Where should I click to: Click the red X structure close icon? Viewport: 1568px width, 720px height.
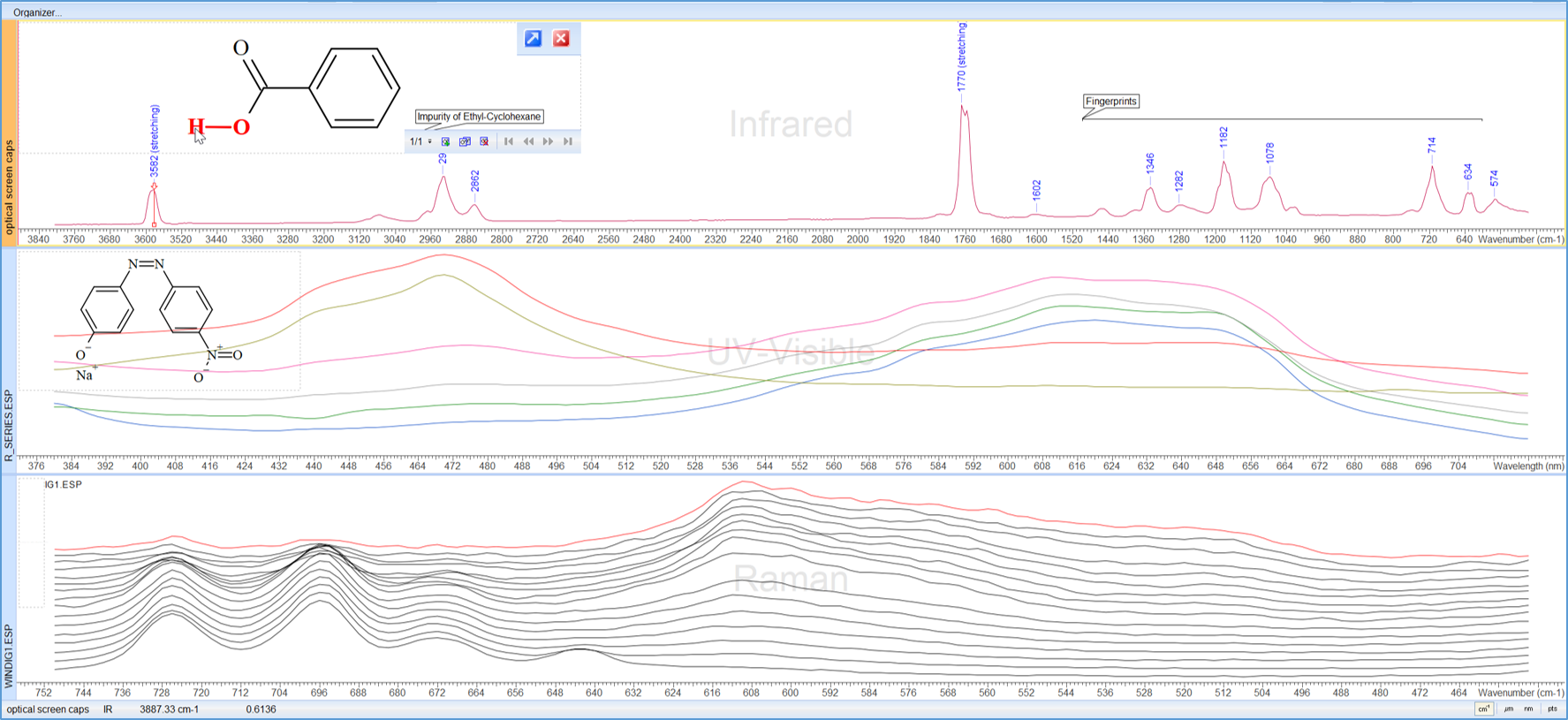click(x=561, y=39)
